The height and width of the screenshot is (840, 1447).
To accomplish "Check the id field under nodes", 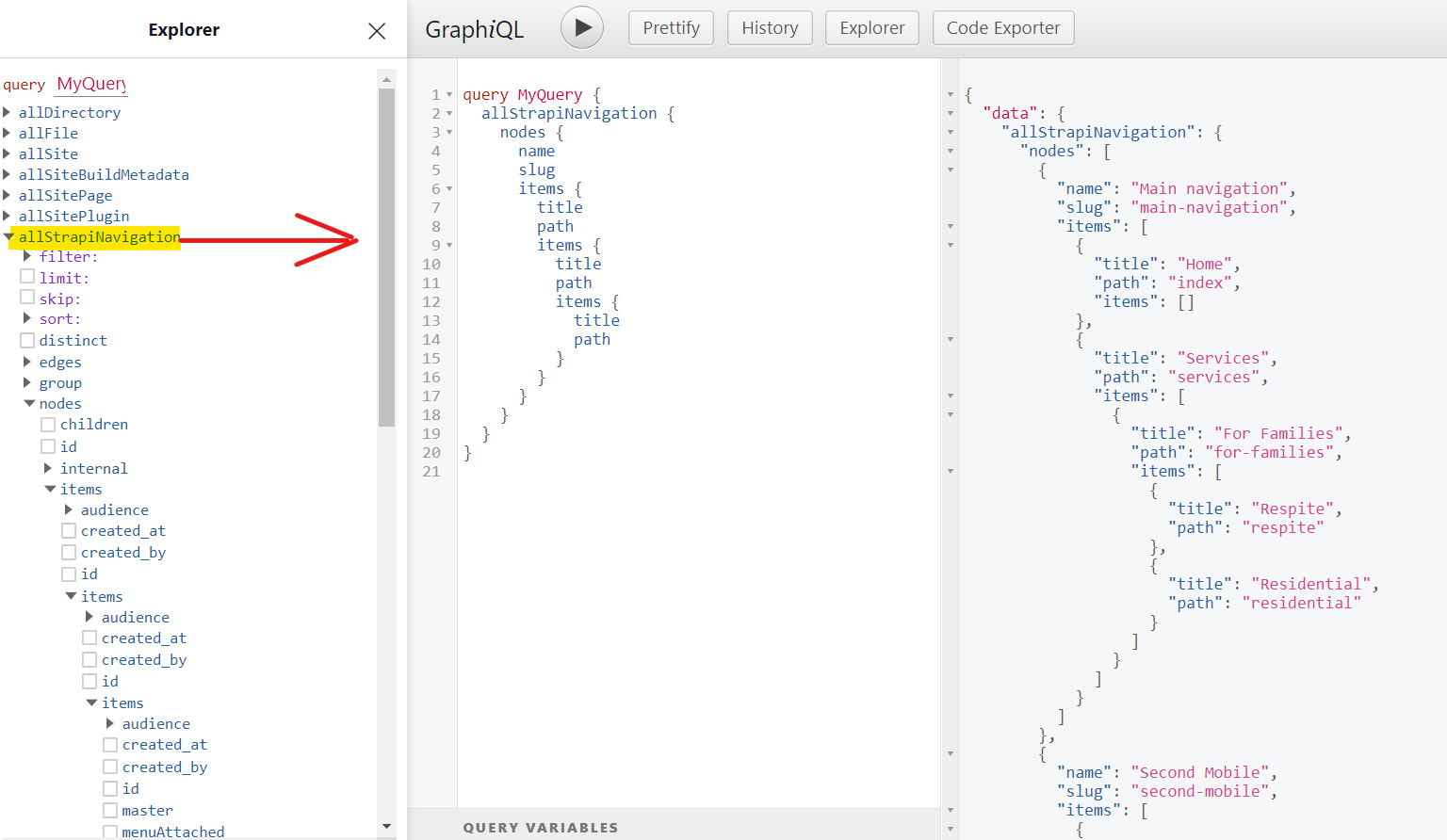I will click(x=48, y=446).
